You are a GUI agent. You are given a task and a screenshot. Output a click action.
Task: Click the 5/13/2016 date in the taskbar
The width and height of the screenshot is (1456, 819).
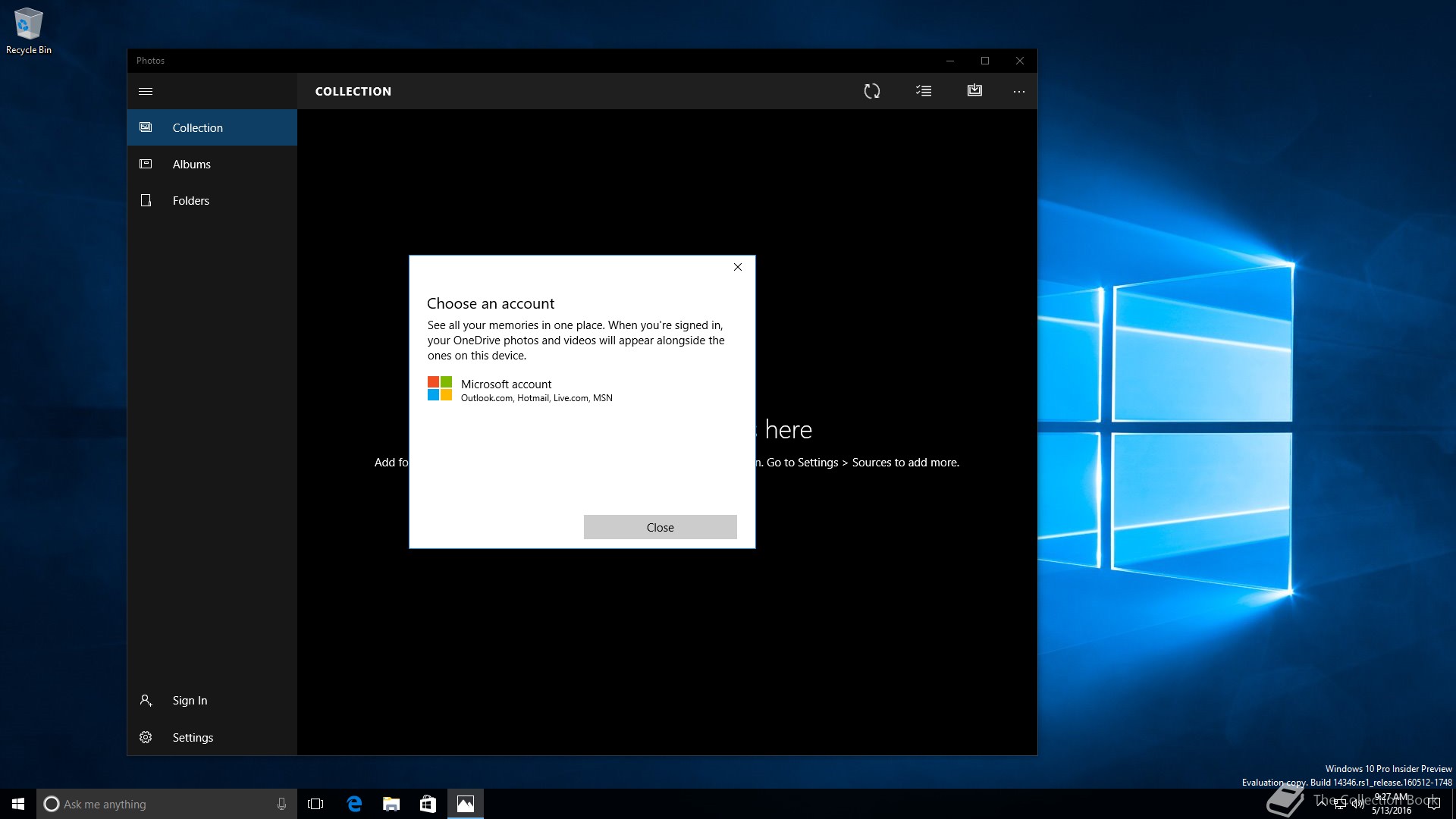[x=1392, y=811]
